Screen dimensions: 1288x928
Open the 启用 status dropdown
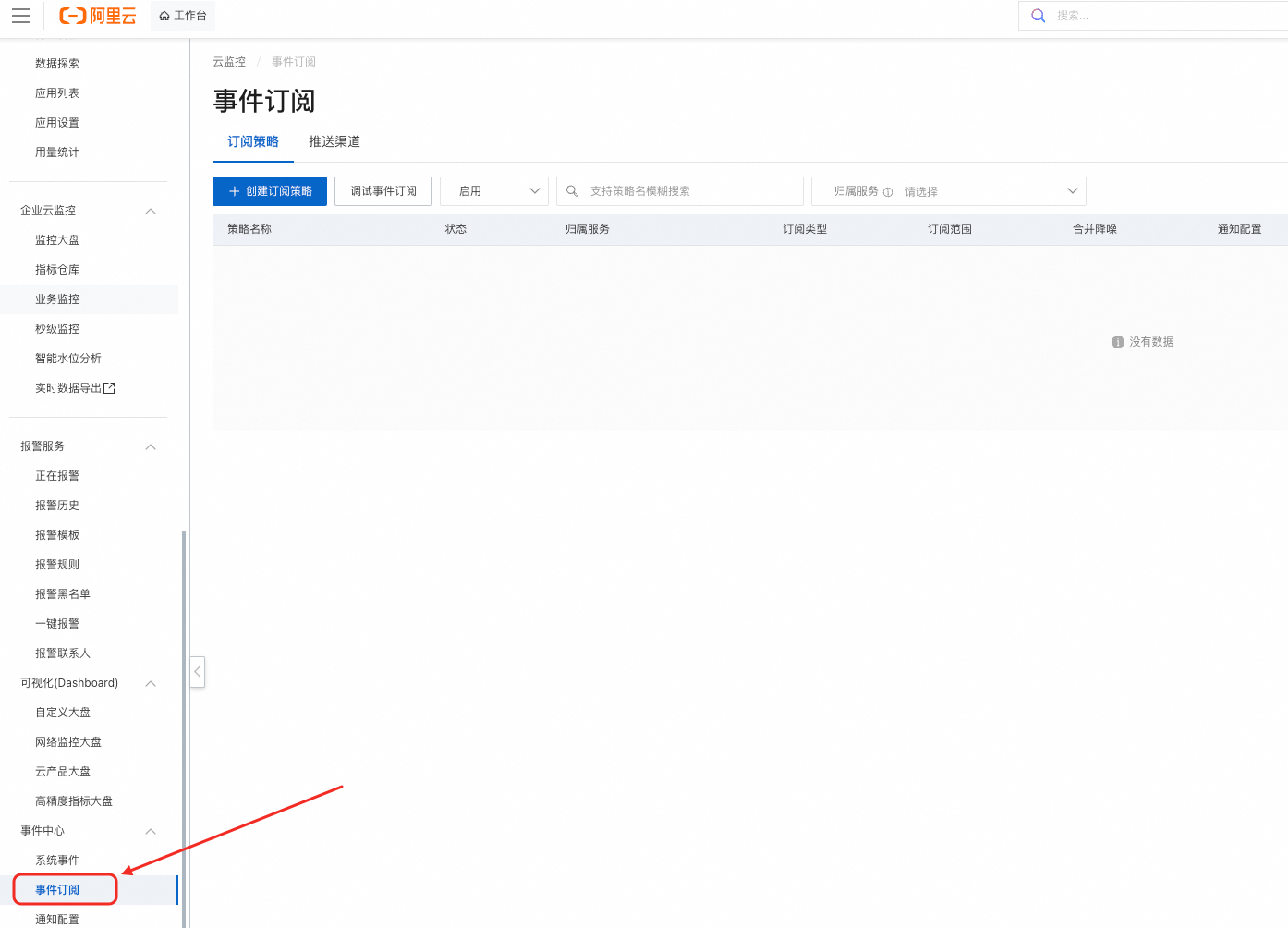click(x=494, y=191)
